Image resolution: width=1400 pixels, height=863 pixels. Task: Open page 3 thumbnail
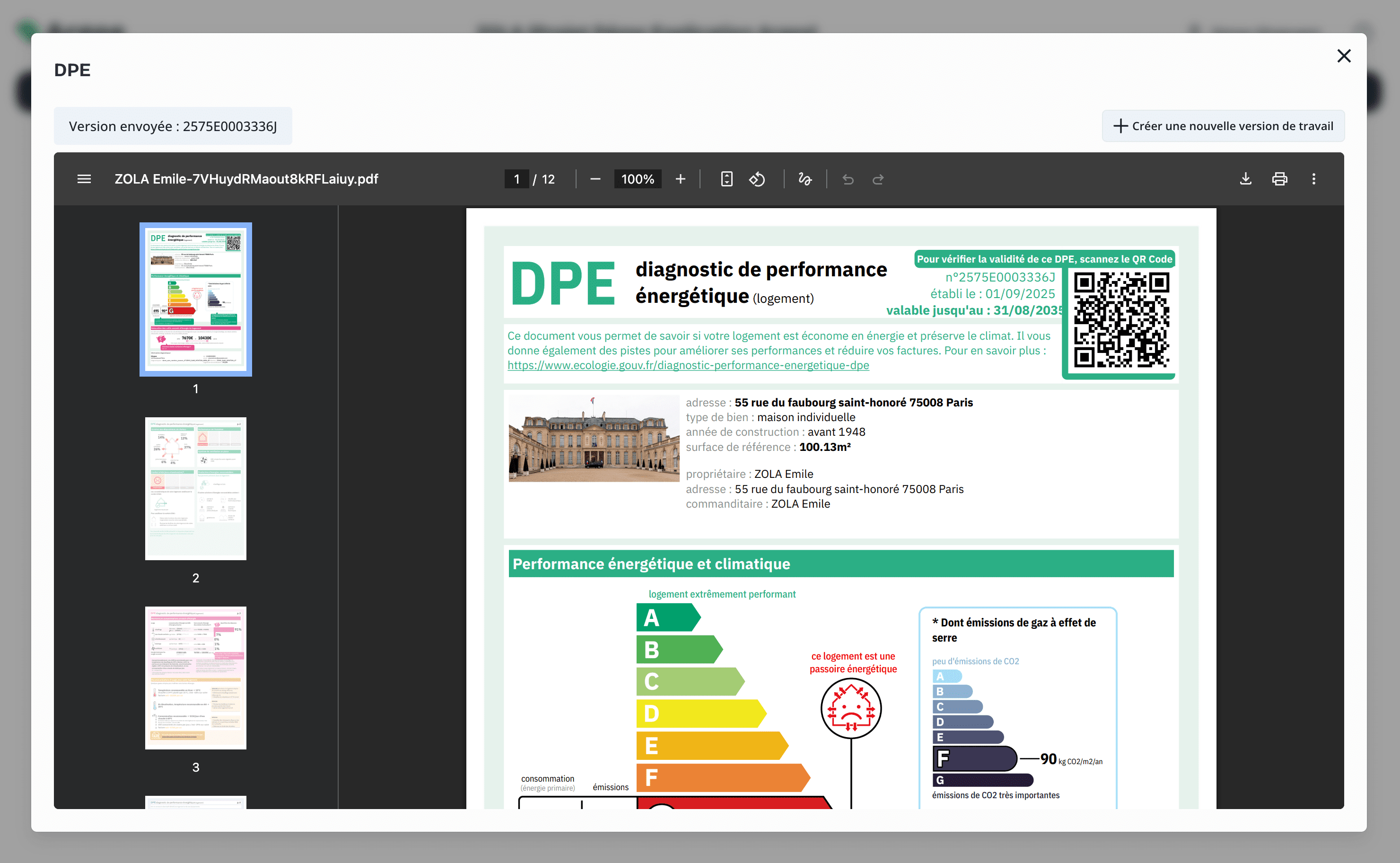196,678
